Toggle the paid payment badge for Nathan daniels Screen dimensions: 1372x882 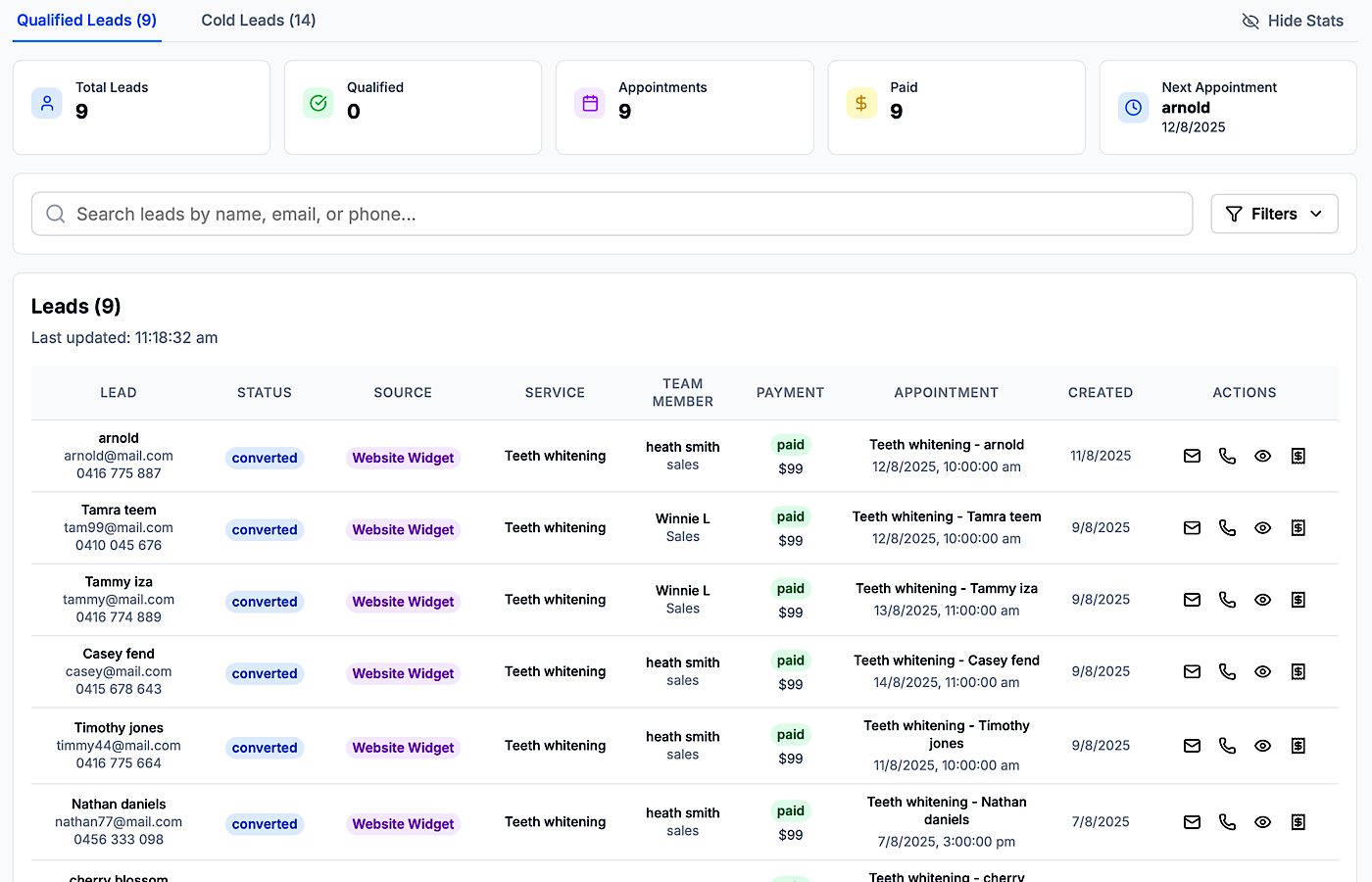790,811
